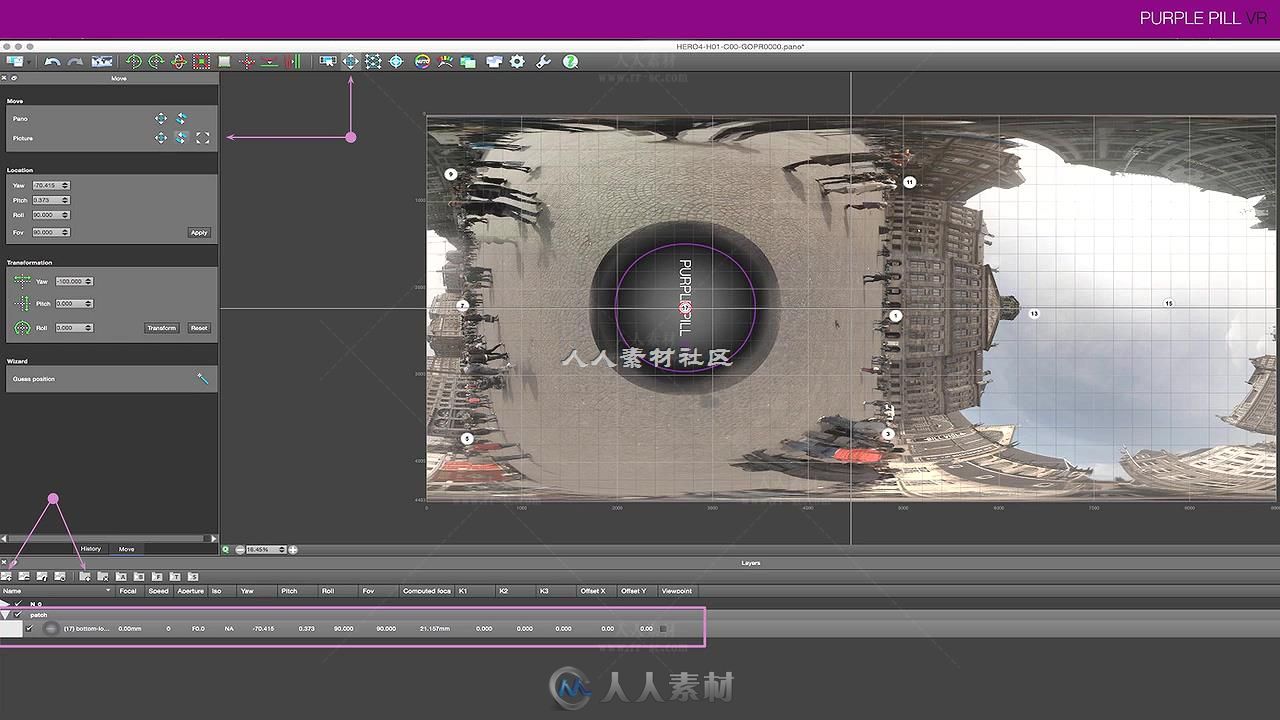The width and height of the screenshot is (1280, 720).
Task: Select the set center point crosshair tool
Action: point(247,62)
